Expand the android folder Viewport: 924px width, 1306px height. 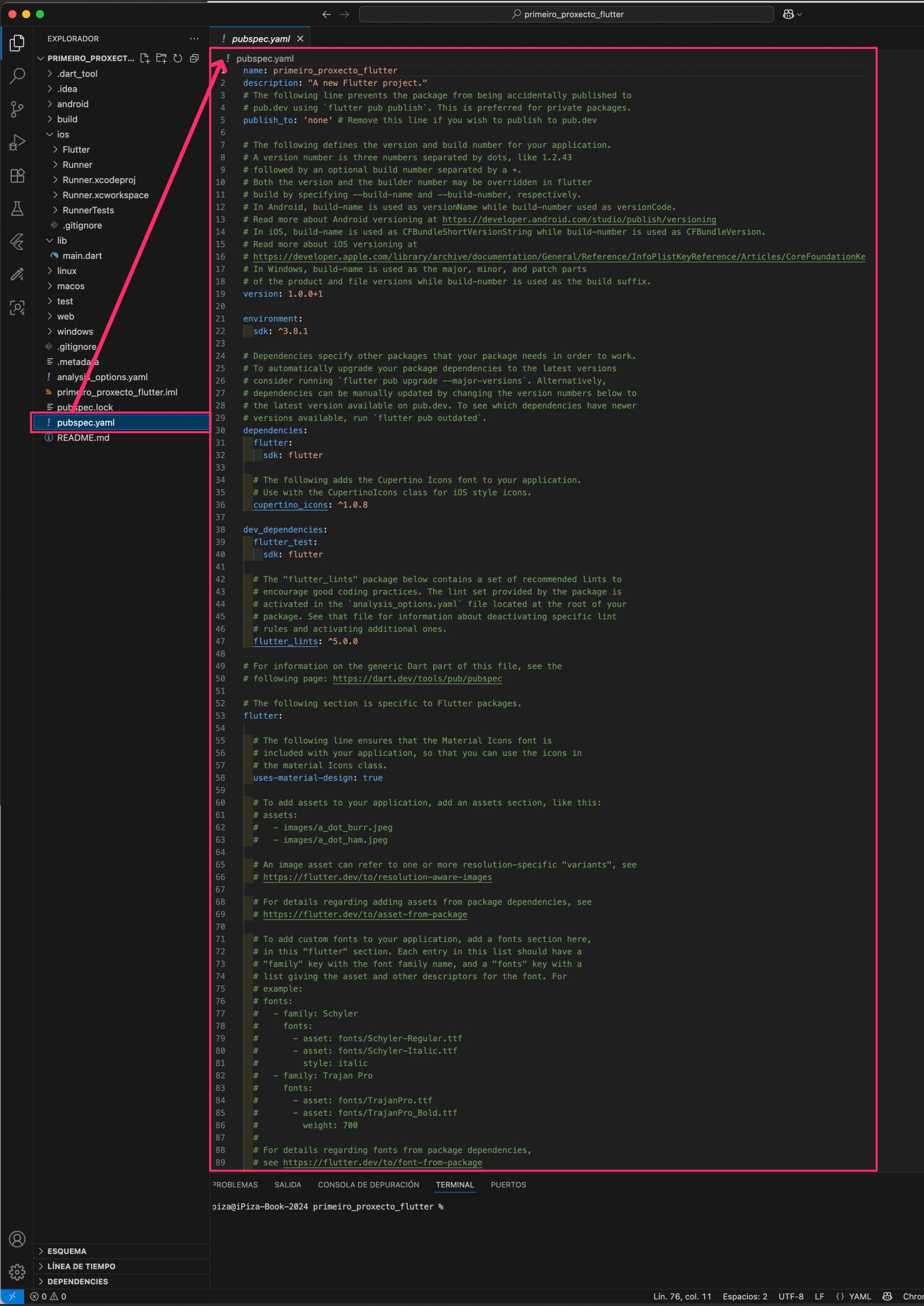(72, 104)
